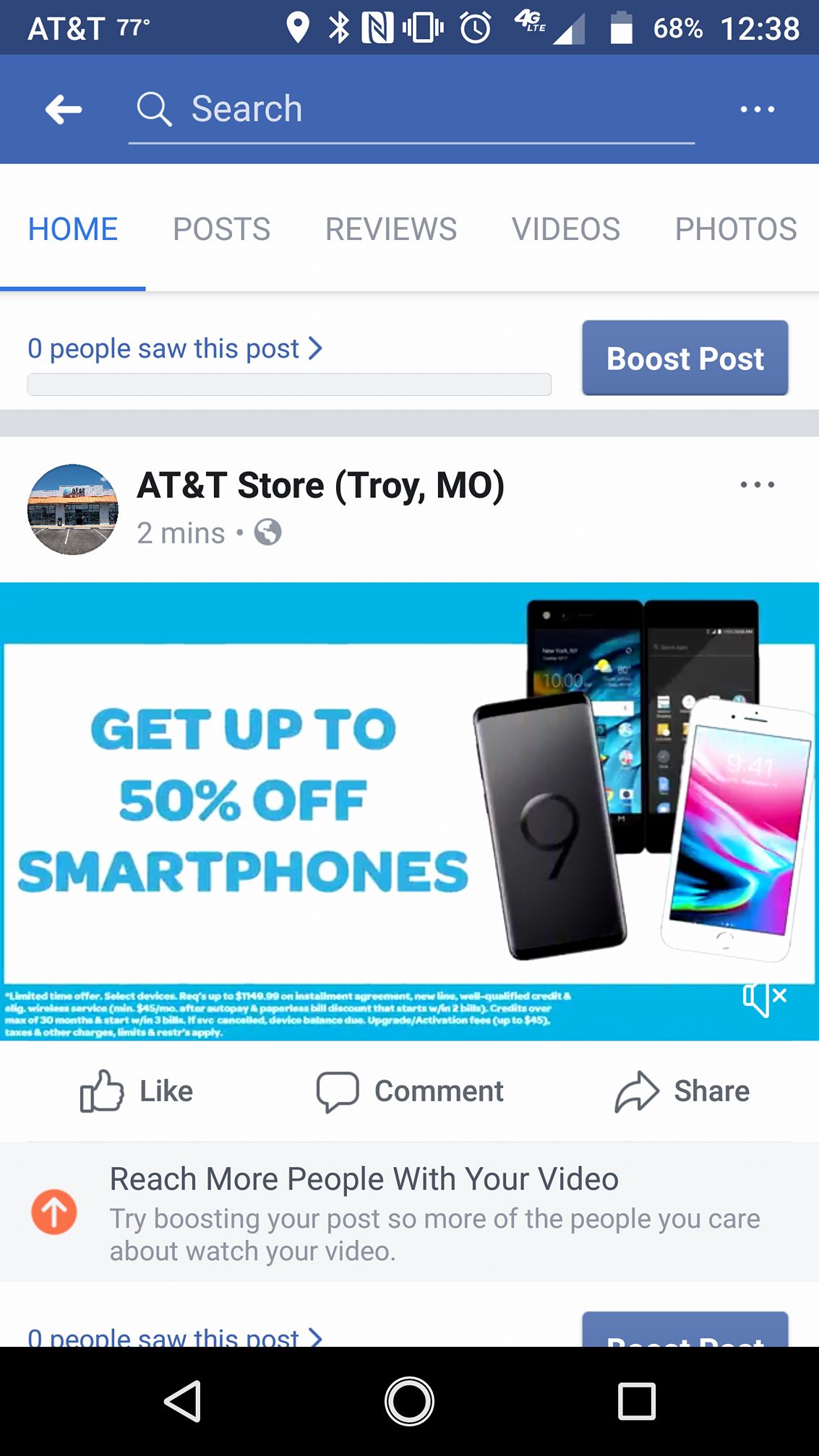
Task: Open post options three-dot menu
Action: 757,485
